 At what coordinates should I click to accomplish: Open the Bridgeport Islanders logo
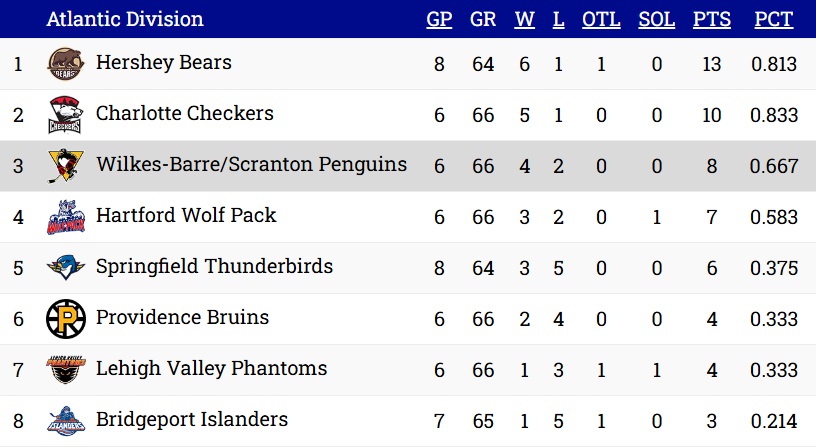point(66,420)
